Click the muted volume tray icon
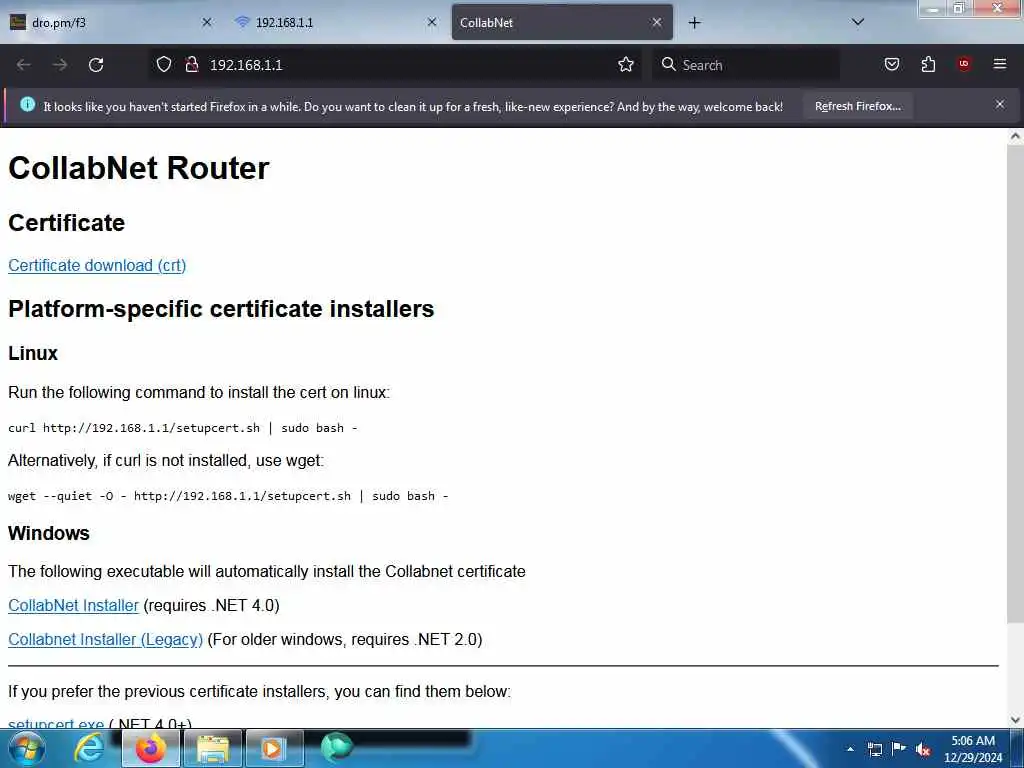The image size is (1024, 768). (x=923, y=749)
